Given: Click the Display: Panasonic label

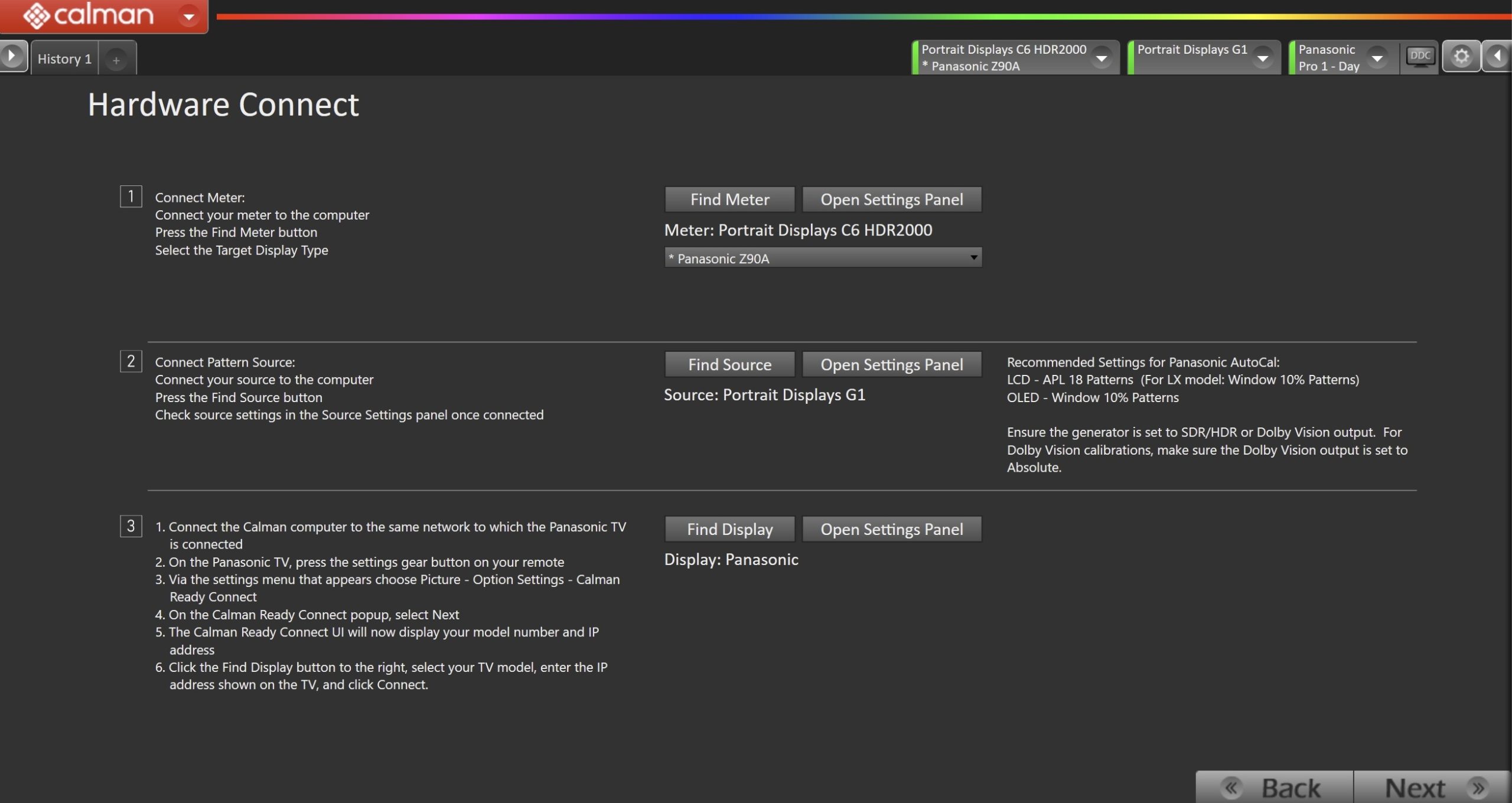Looking at the screenshot, I should point(731,560).
